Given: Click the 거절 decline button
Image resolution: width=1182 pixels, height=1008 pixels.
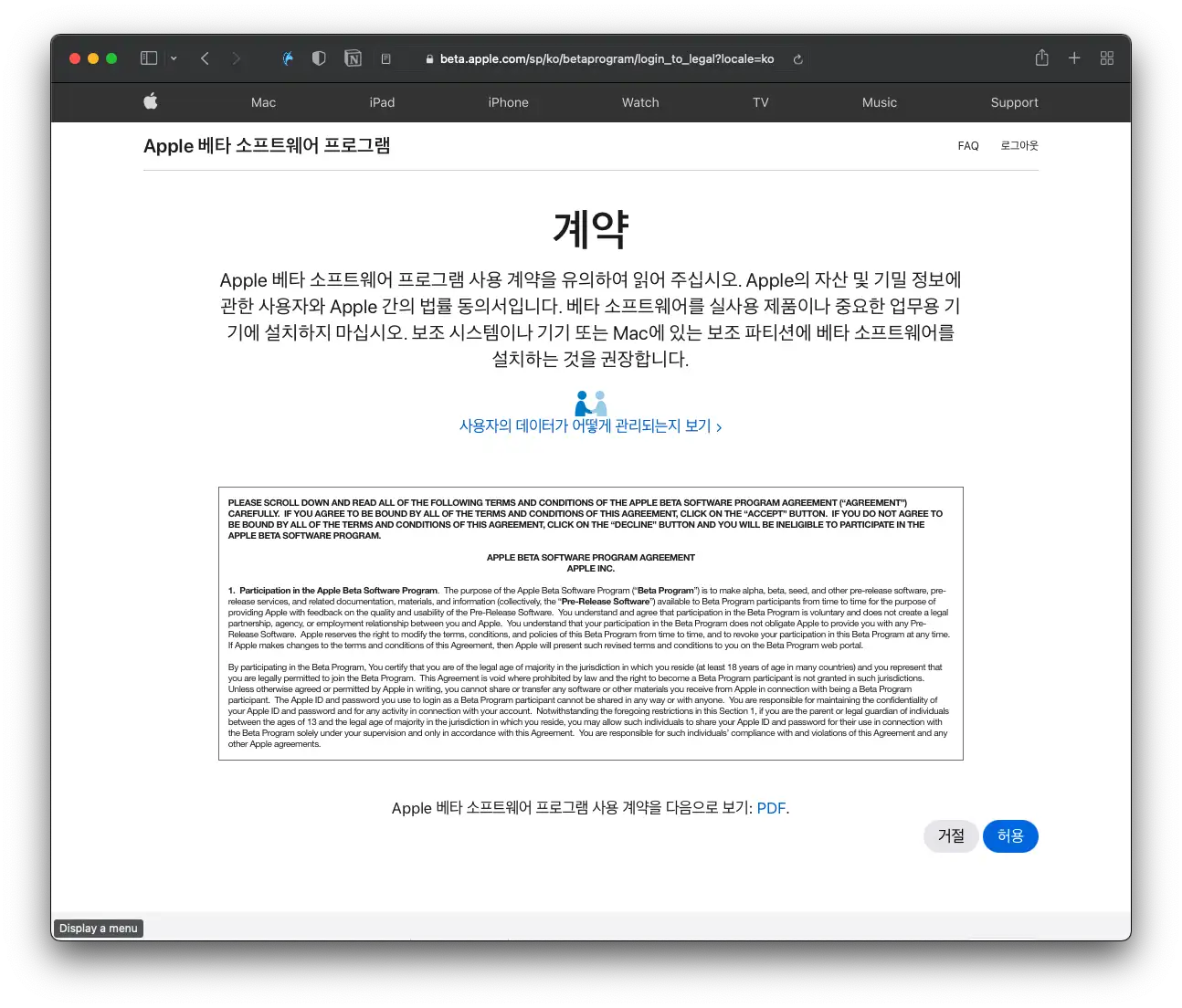Looking at the screenshot, I should (951, 836).
